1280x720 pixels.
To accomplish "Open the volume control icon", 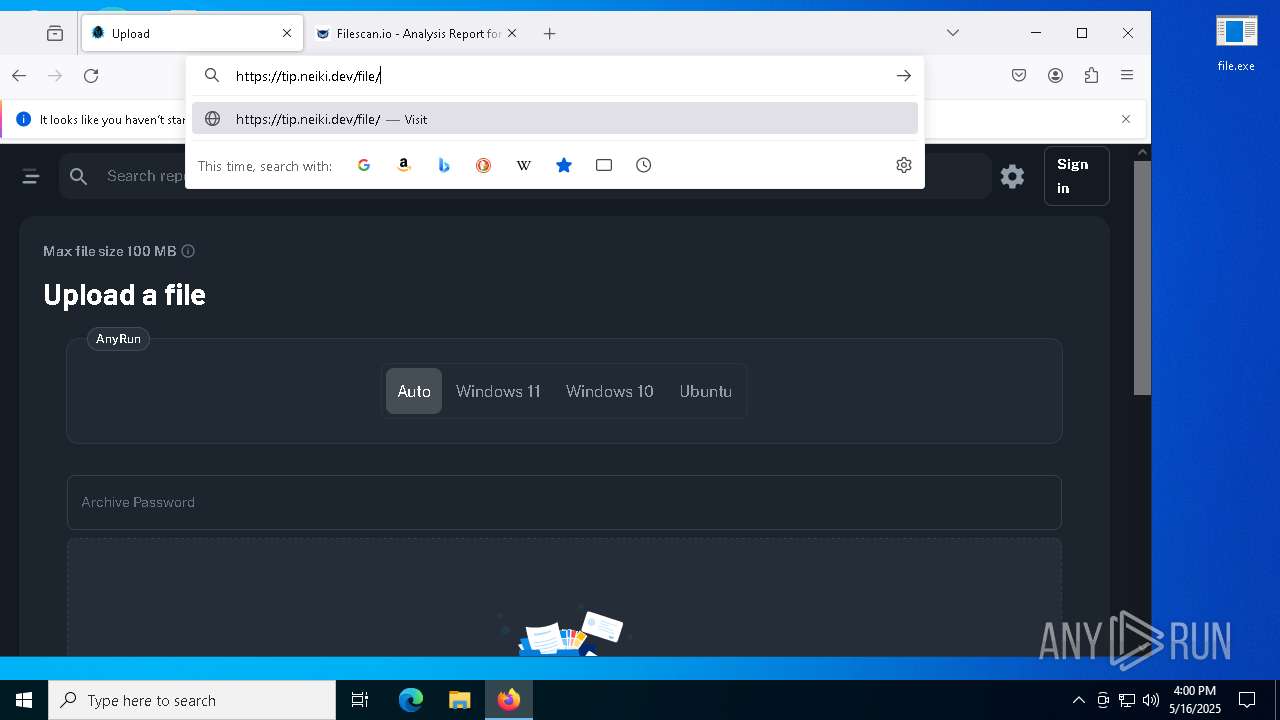I will (1151, 700).
